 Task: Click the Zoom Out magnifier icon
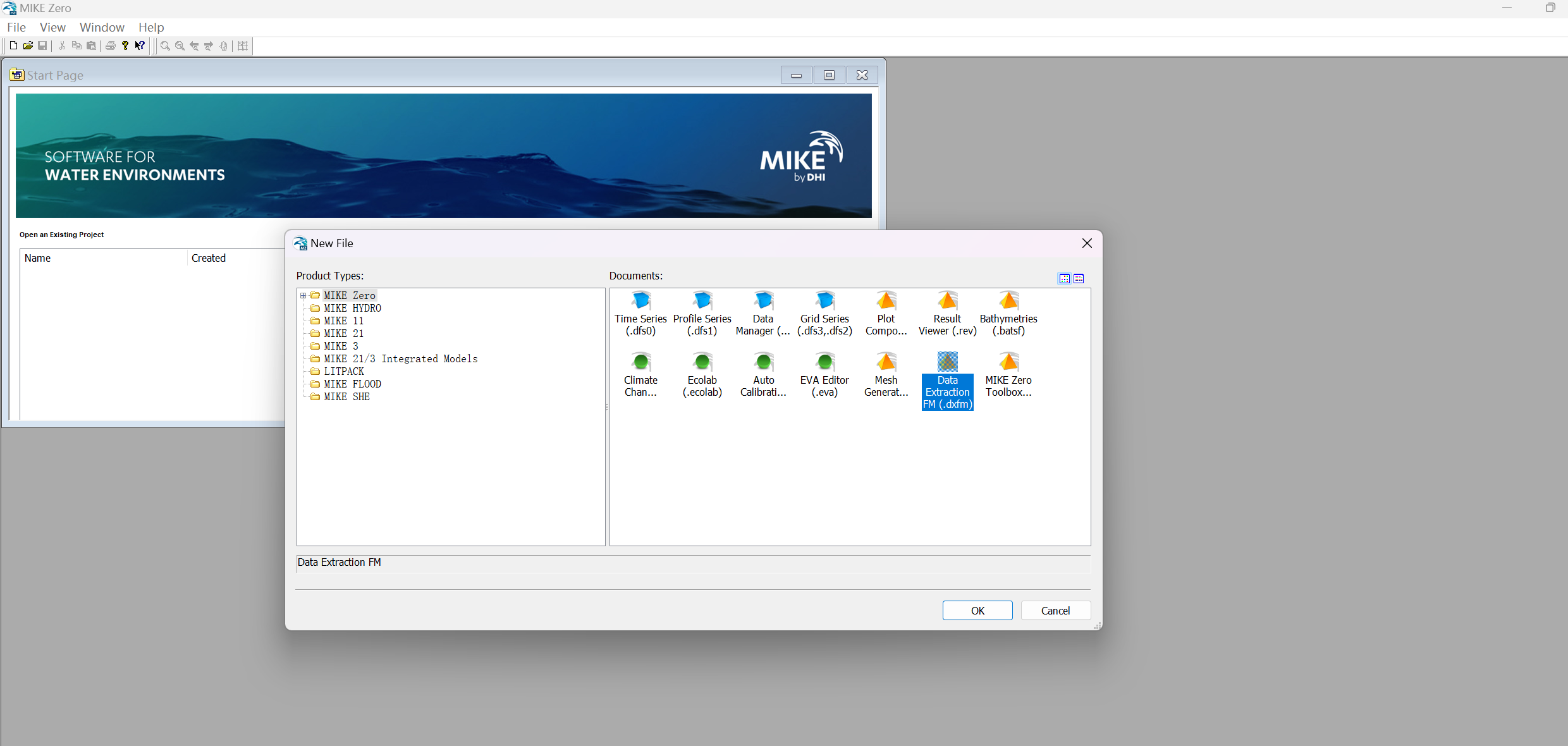pos(180,46)
